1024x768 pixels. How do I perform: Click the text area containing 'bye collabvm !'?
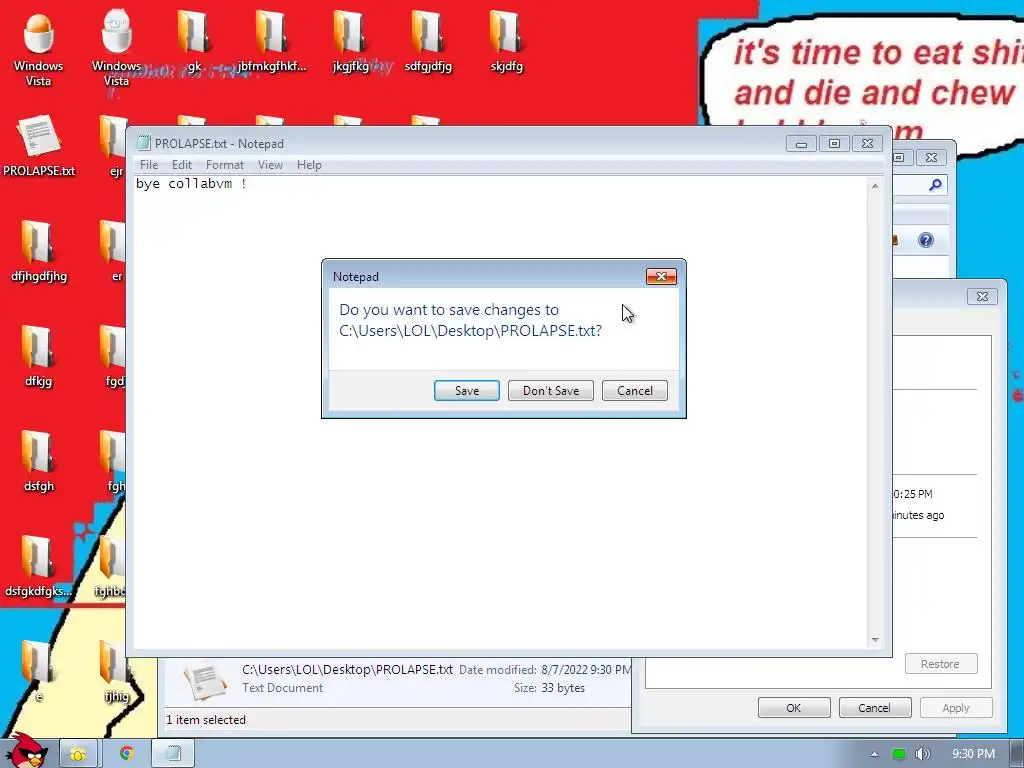point(500,413)
